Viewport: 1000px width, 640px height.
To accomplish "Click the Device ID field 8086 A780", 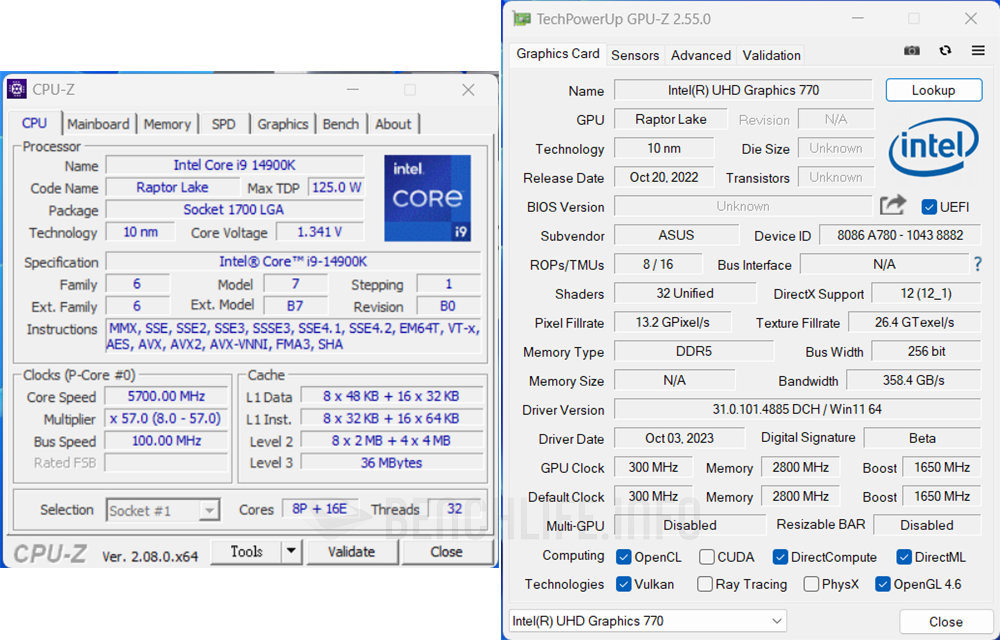I will [900, 235].
